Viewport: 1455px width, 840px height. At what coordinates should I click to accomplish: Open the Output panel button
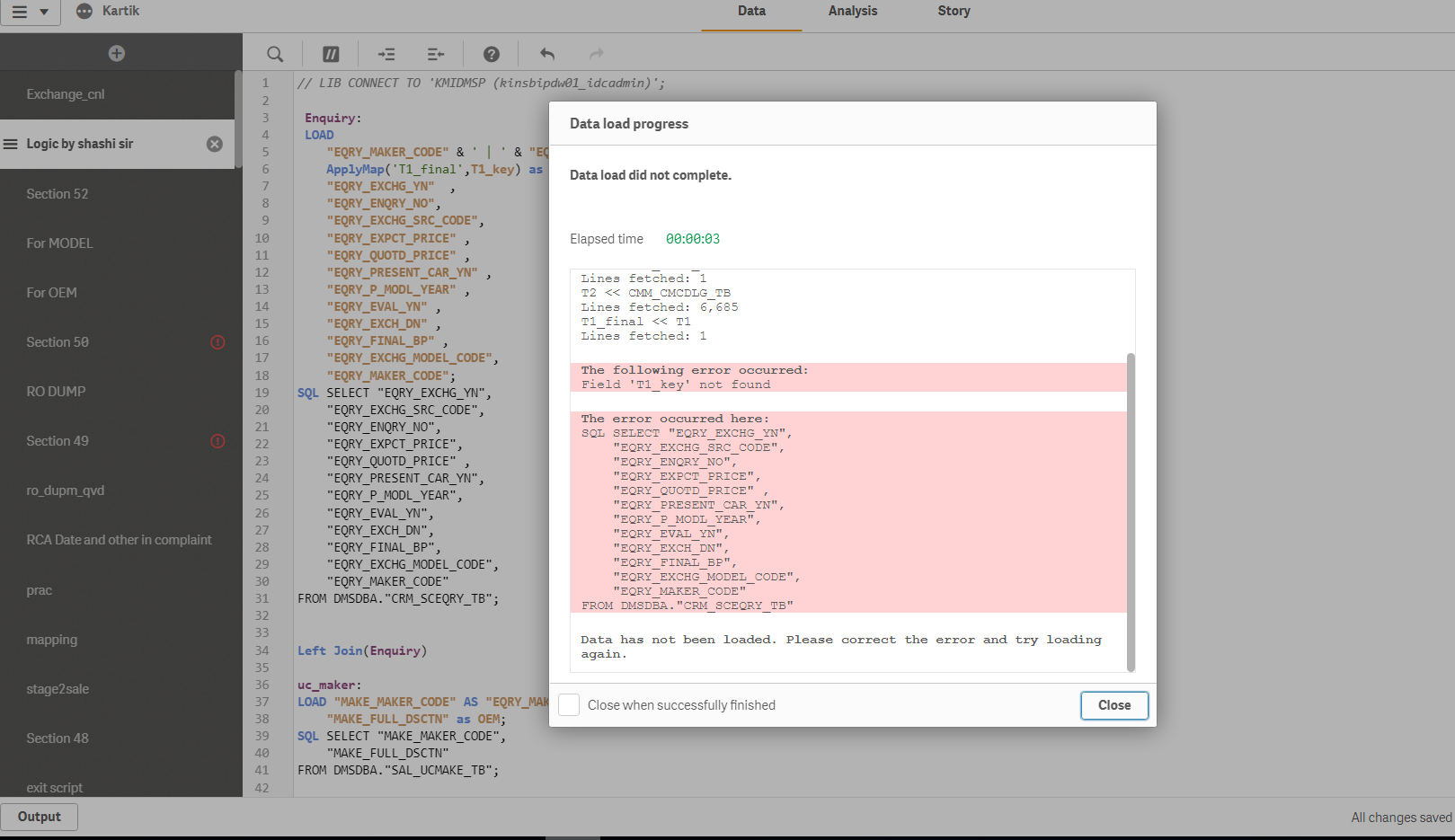click(40, 817)
